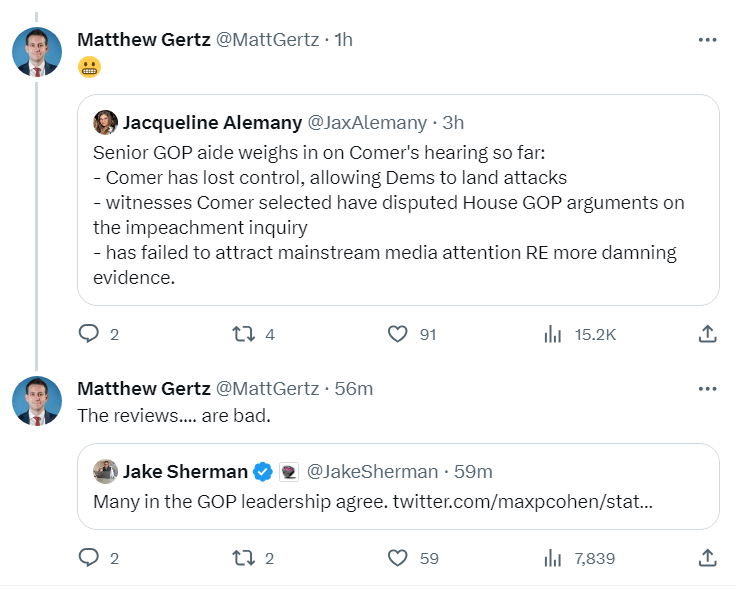Screen dimensions: 736x590
Task: Open Matthew Gertz profile from second avatar
Action: click(x=37, y=400)
